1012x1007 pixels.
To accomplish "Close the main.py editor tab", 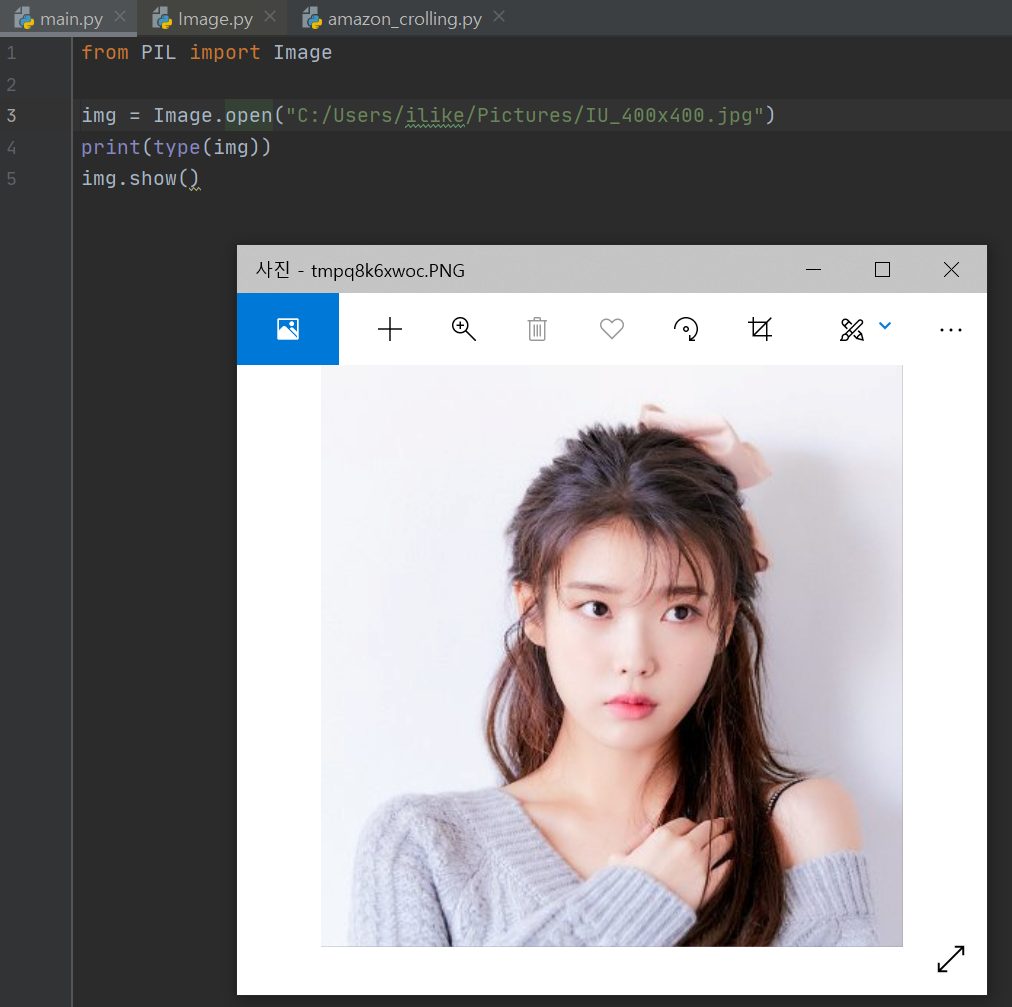I will tap(120, 18).
